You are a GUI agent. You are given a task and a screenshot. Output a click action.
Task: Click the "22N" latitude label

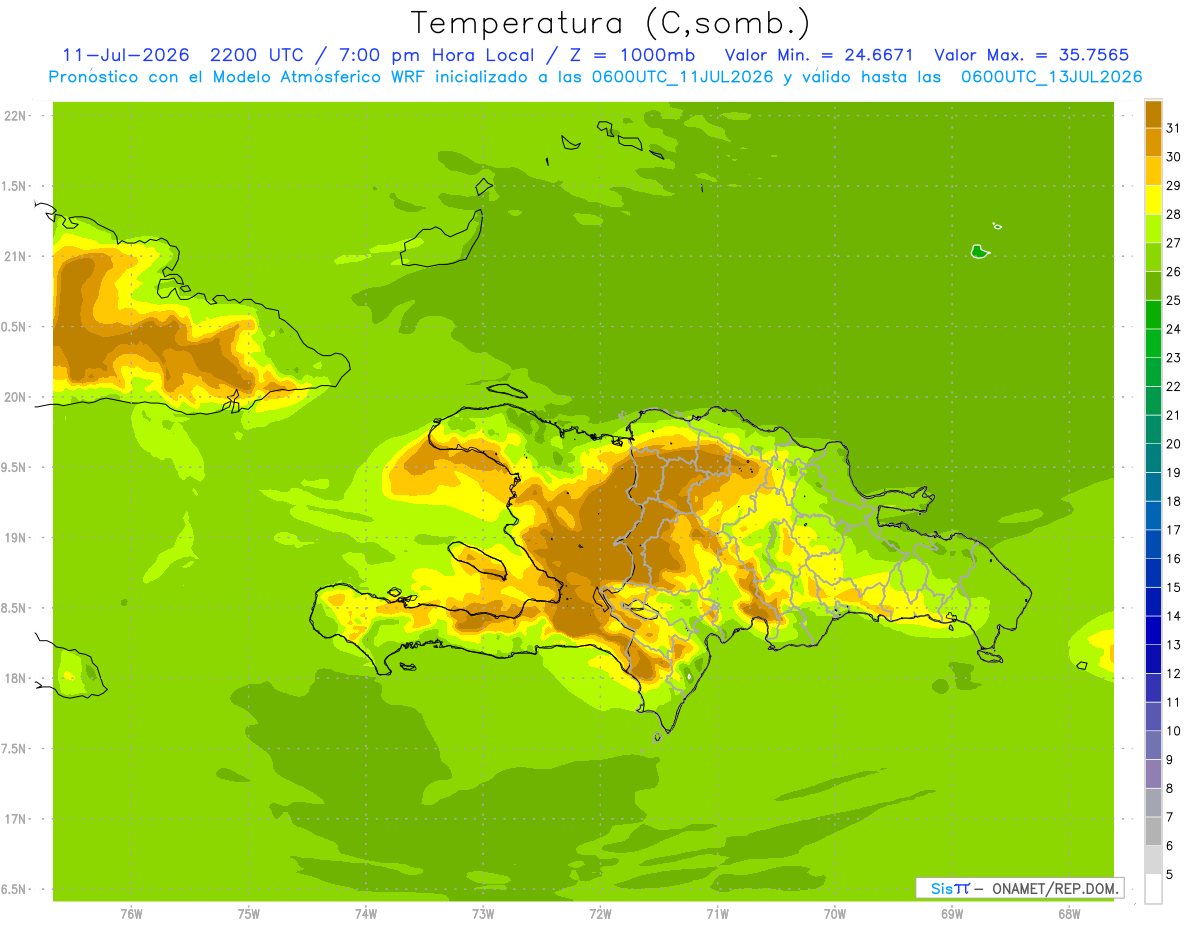15,116
